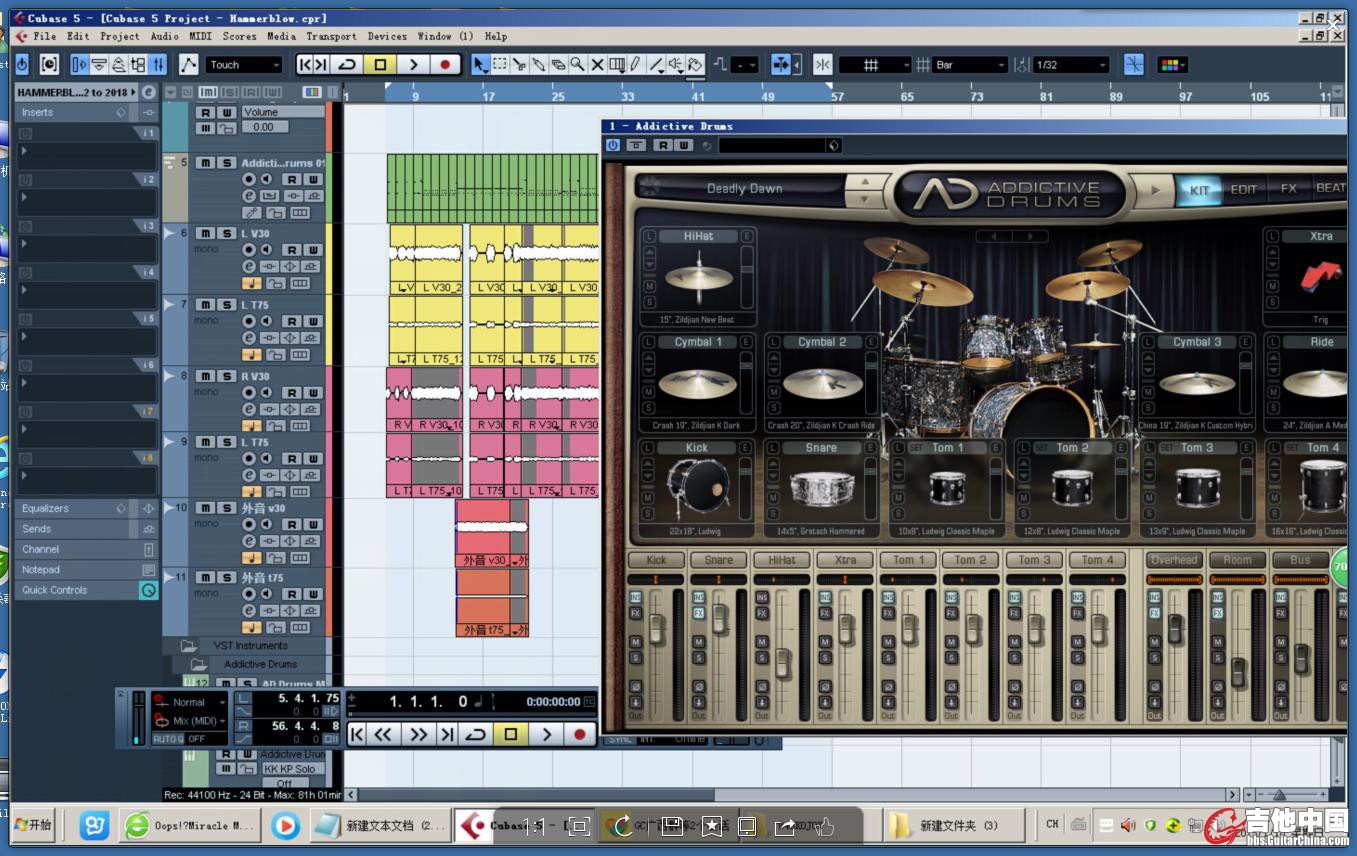Click the Windows Start button 开始
This screenshot has width=1357, height=856.
(33, 825)
